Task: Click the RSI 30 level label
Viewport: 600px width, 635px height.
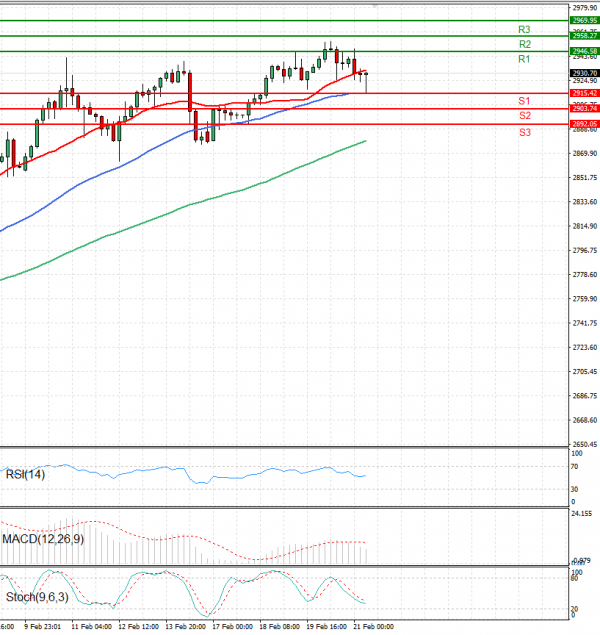Action: click(574, 489)
